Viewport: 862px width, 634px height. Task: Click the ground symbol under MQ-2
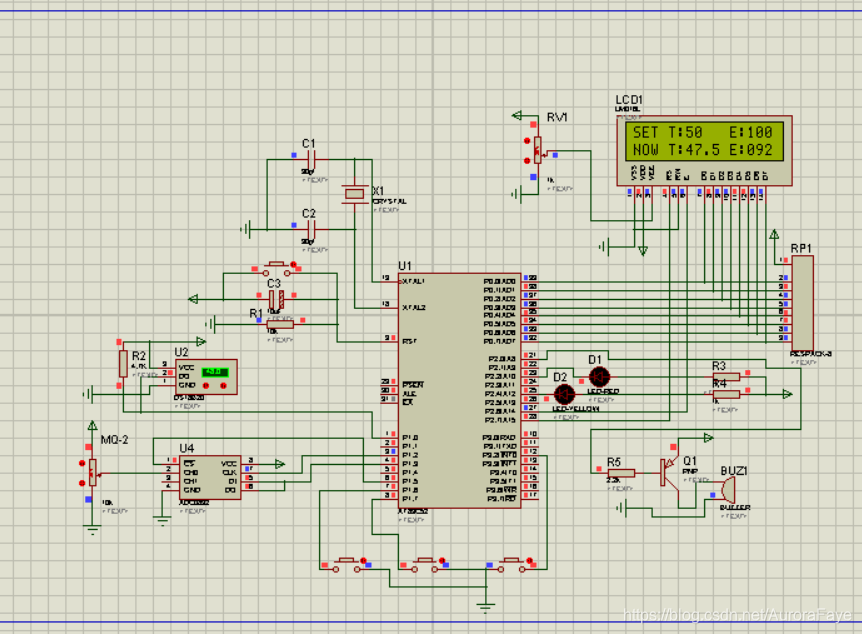[x=92, y=530]
